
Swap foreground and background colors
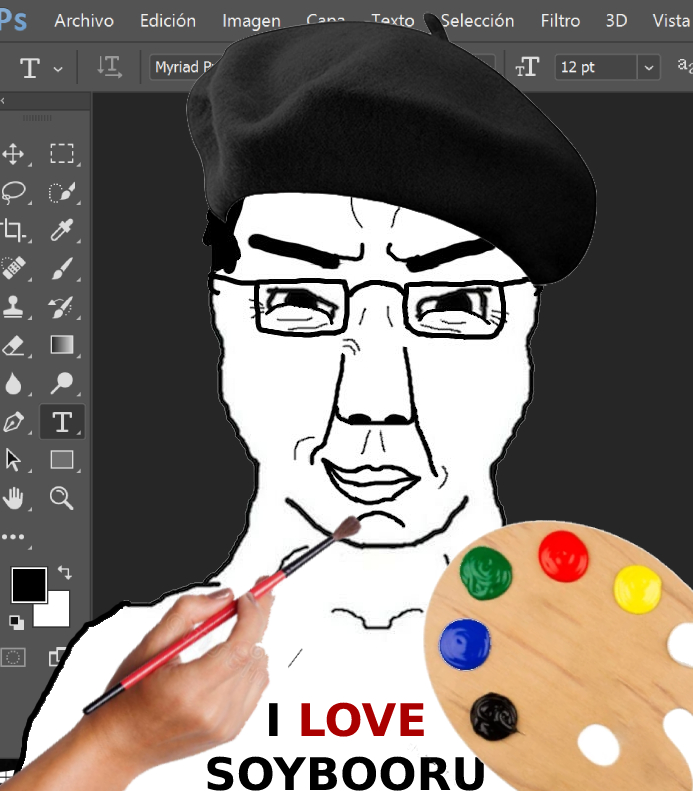coord(65,573)
